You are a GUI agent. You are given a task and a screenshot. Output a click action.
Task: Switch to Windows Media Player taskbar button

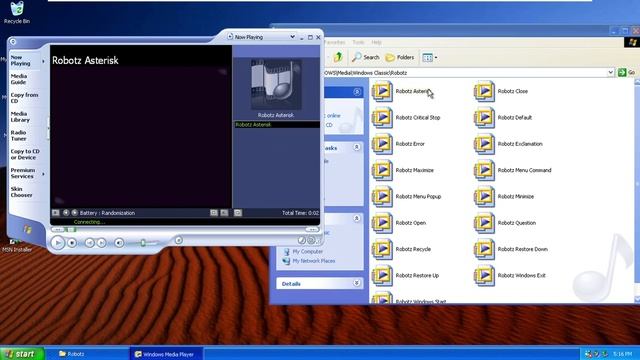[x=167, y=354]
